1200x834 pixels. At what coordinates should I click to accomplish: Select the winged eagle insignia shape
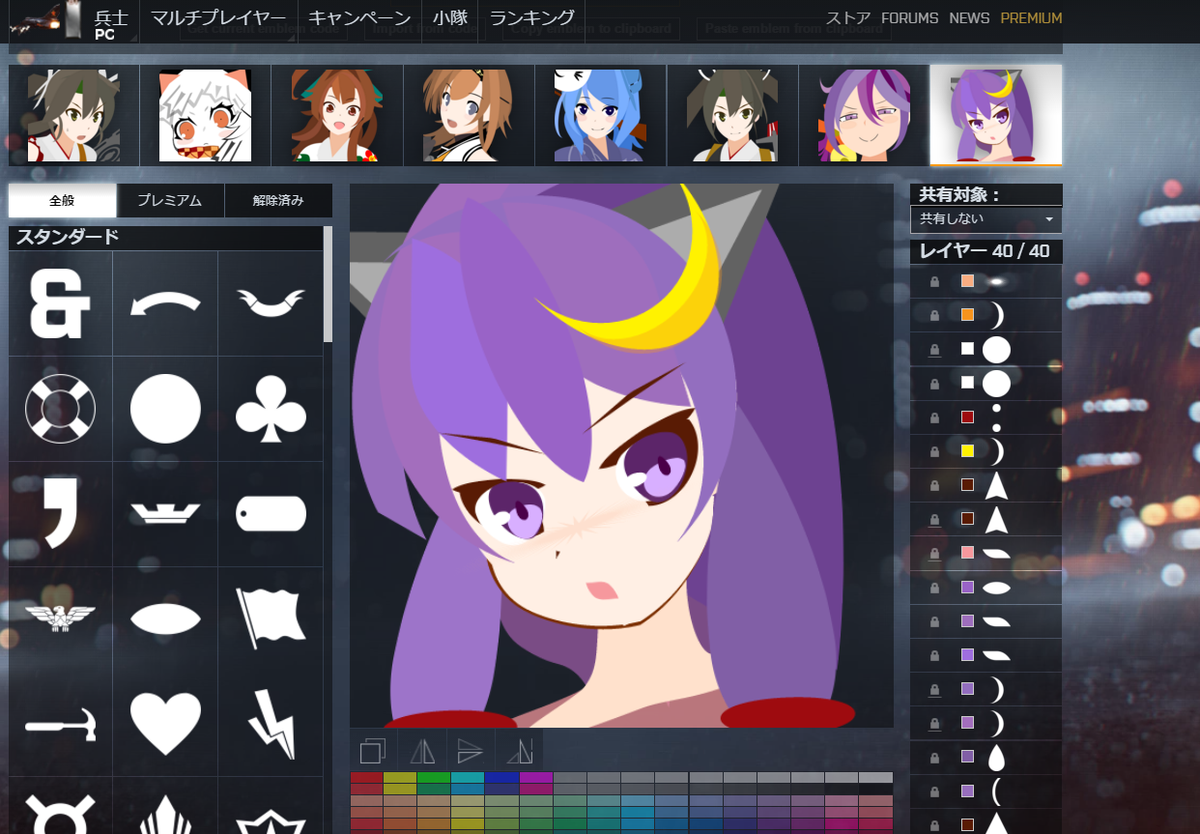[x=60, y=619]
